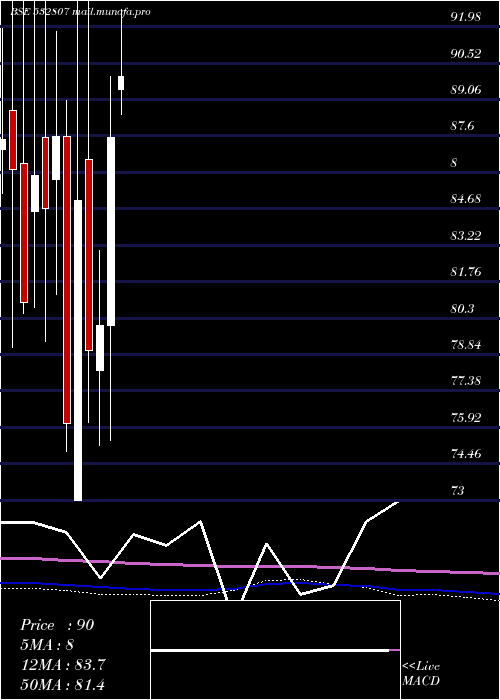Click the 75.92 price axis label
500x700 pixels.
(x=466, y=418)
